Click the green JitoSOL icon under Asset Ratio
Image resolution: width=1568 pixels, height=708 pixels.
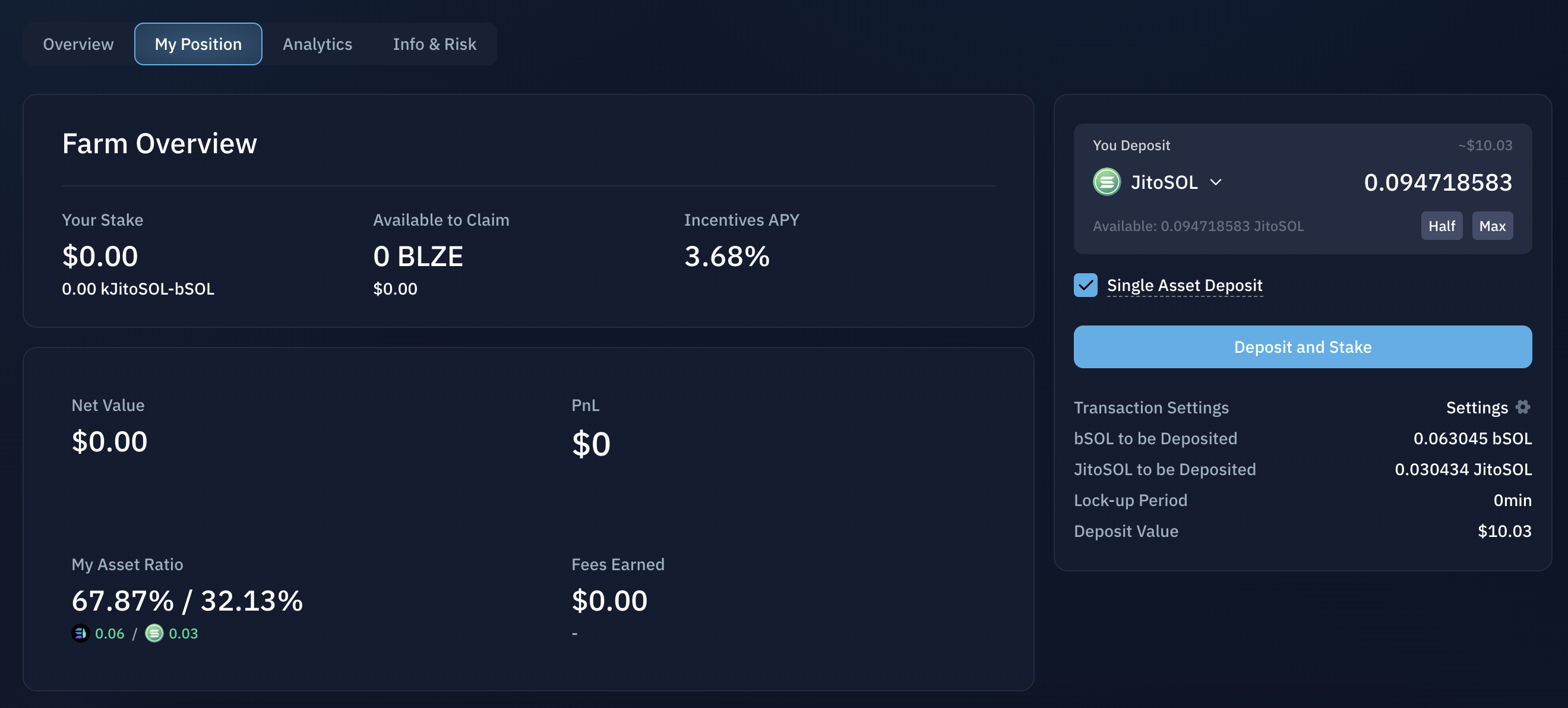click(x=154, y=633)
